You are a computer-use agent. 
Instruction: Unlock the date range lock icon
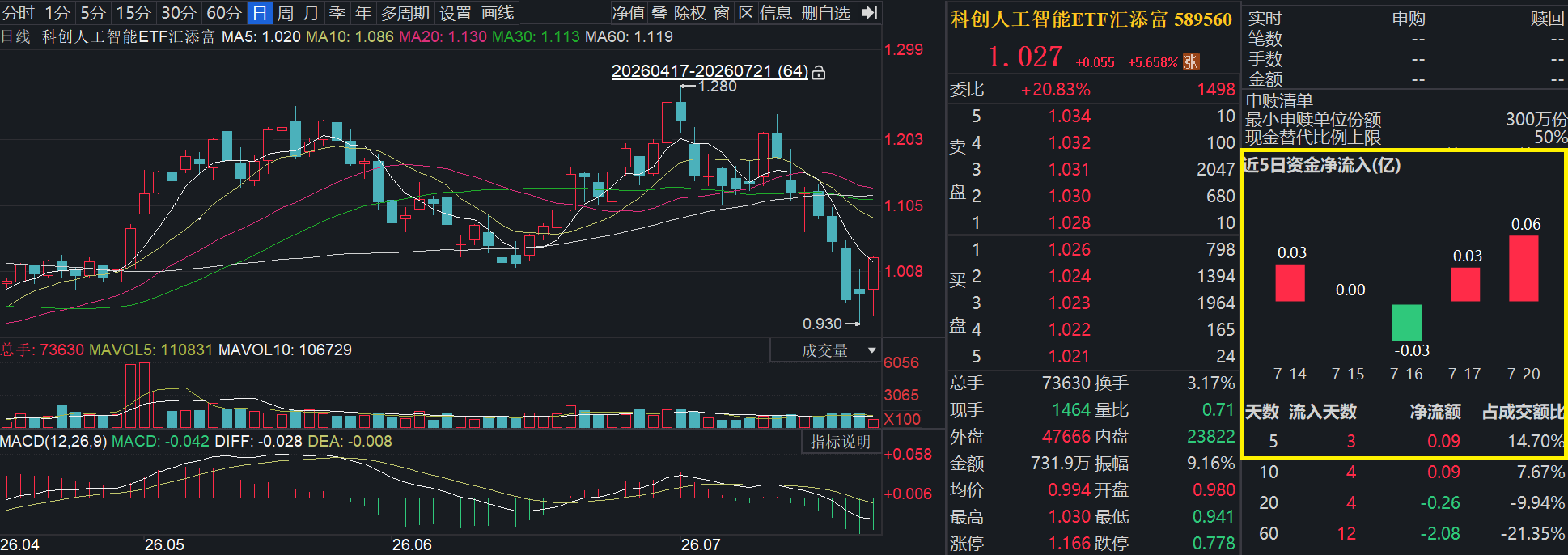(x=819, y=73)
